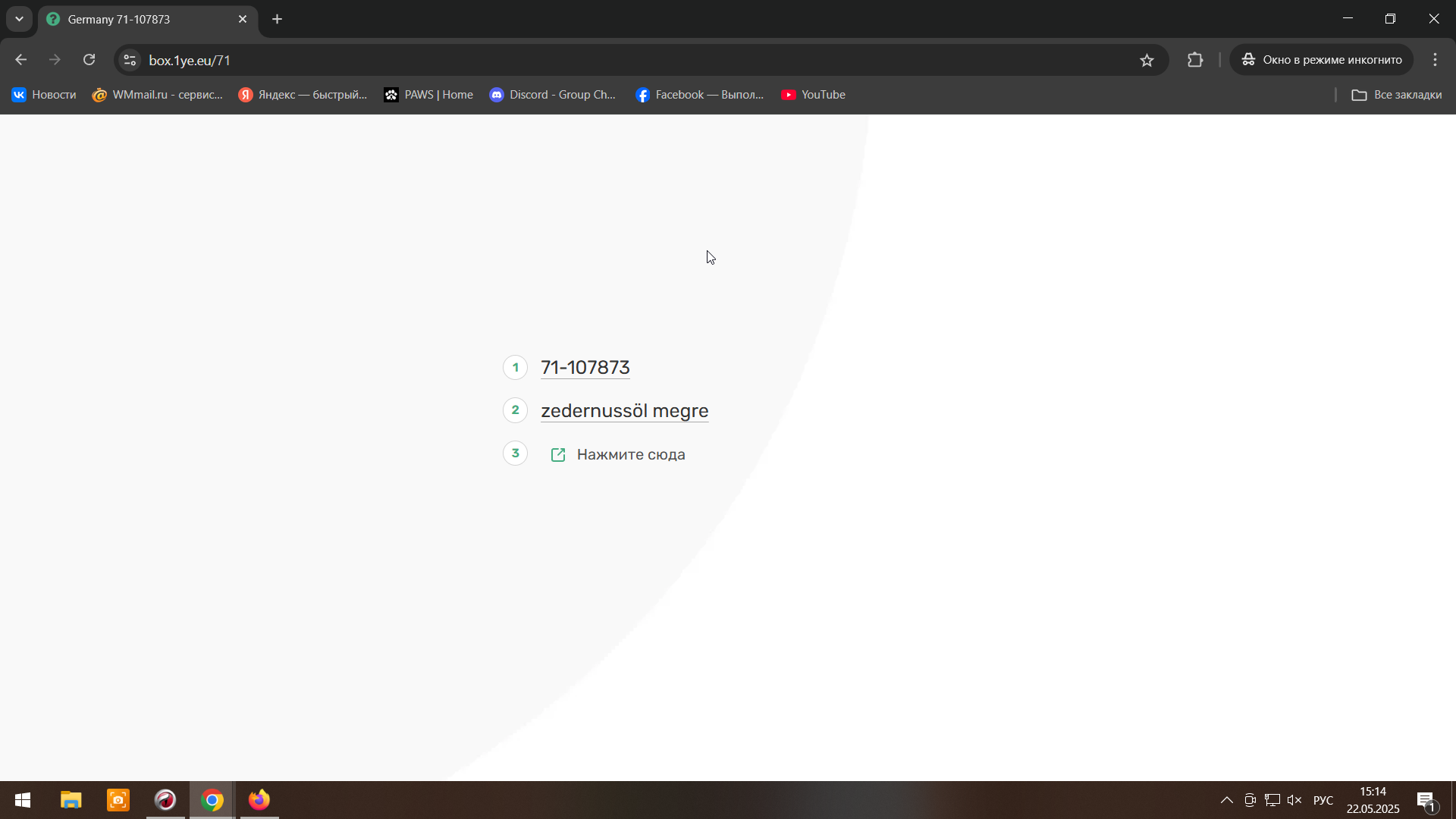Open the notification center icon
Image resolution: width=1456 pixels, height=819 pixels.
(1426, 800)
